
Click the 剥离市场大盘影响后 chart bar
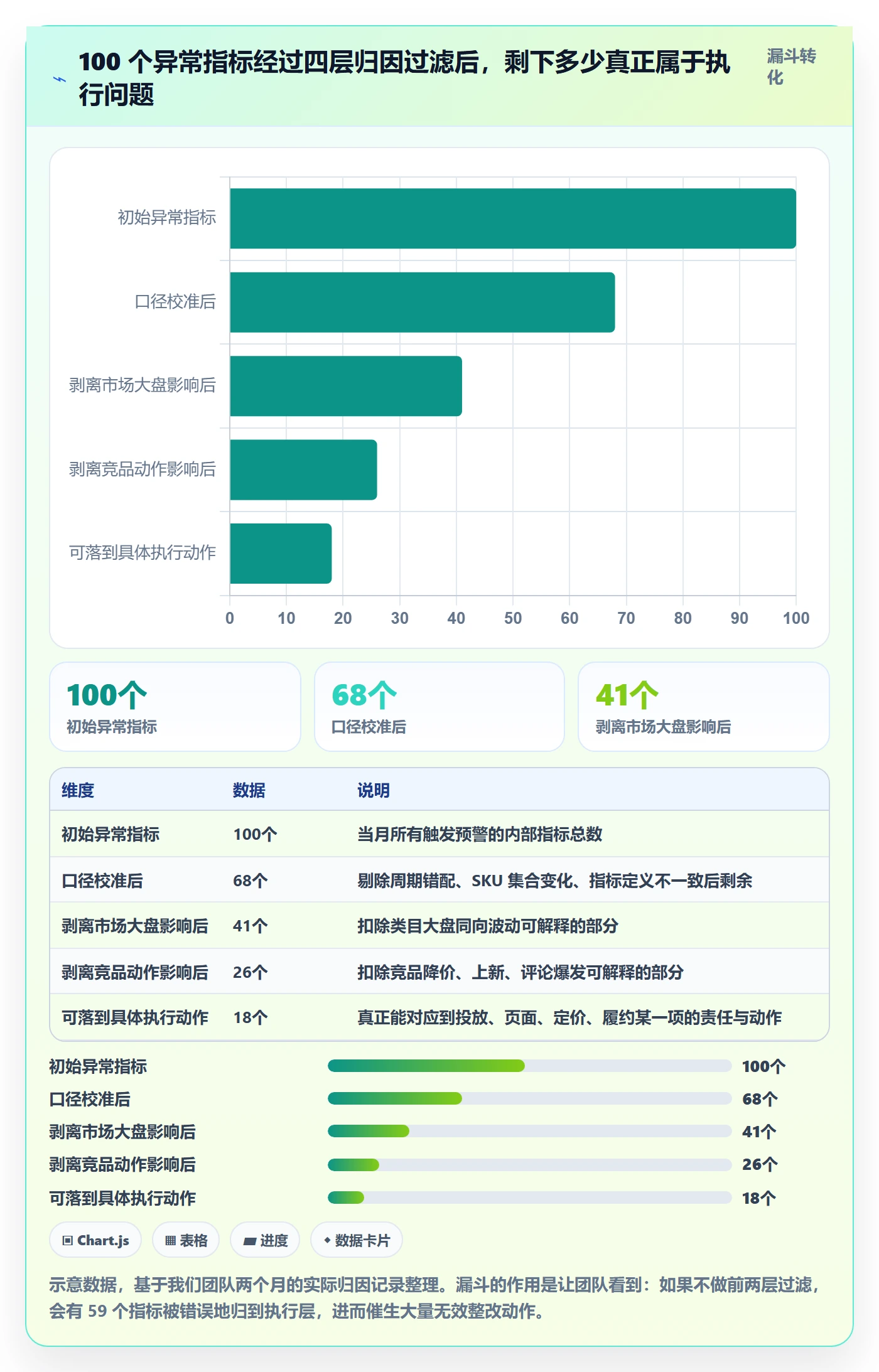click(345, 386)
